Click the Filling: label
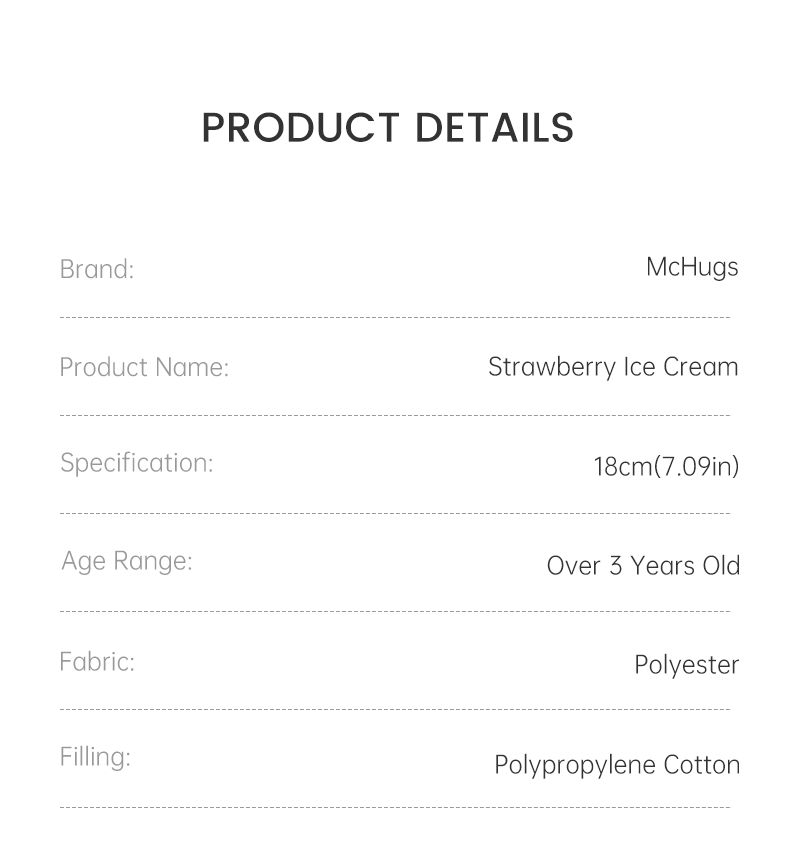The width and height of the screenshot is (790, 860). (x=95, y=757)
